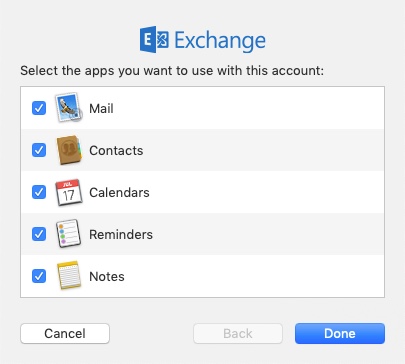Toggle the Calendars checkbox off
Image resolution: width=405 pixels, height=364 pixels.
click(x=39, y=192)
